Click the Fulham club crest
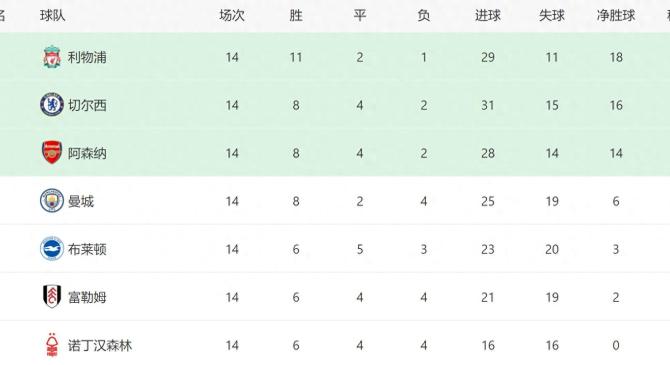 [52, 297]
